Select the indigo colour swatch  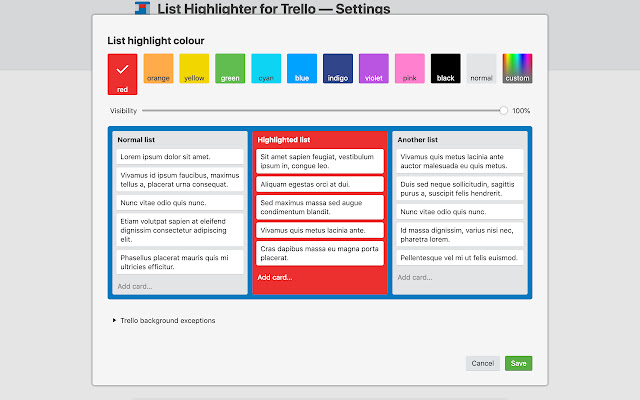tap(338, 69)
